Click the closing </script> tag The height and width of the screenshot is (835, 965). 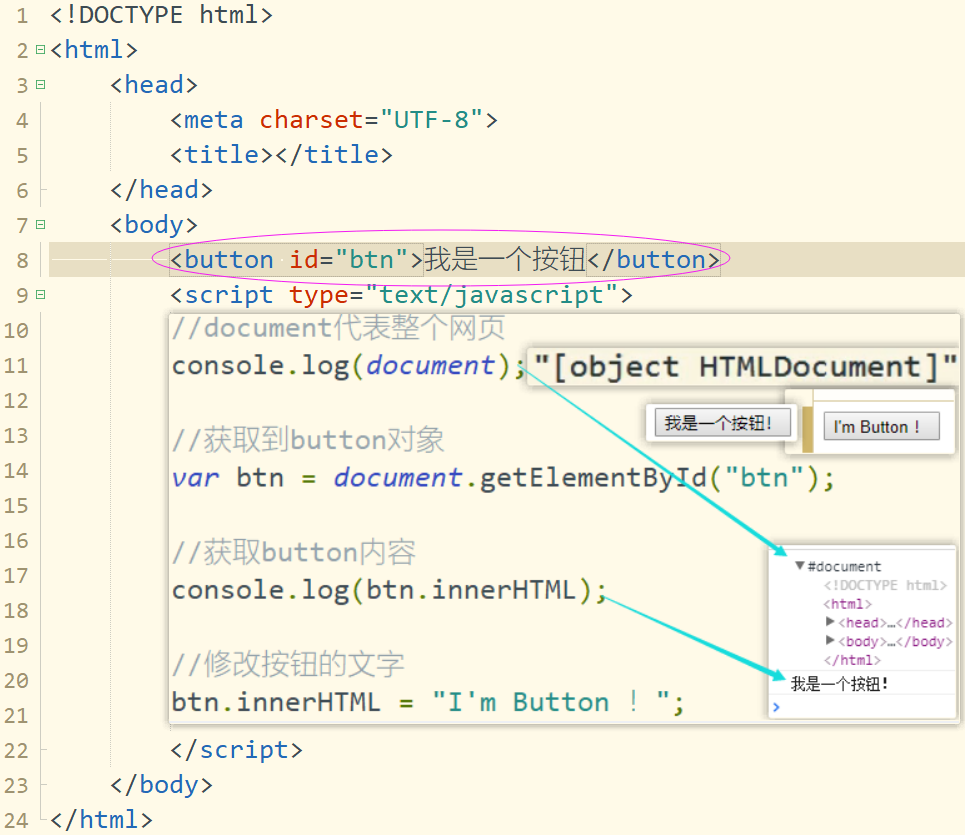click(236, 750)
